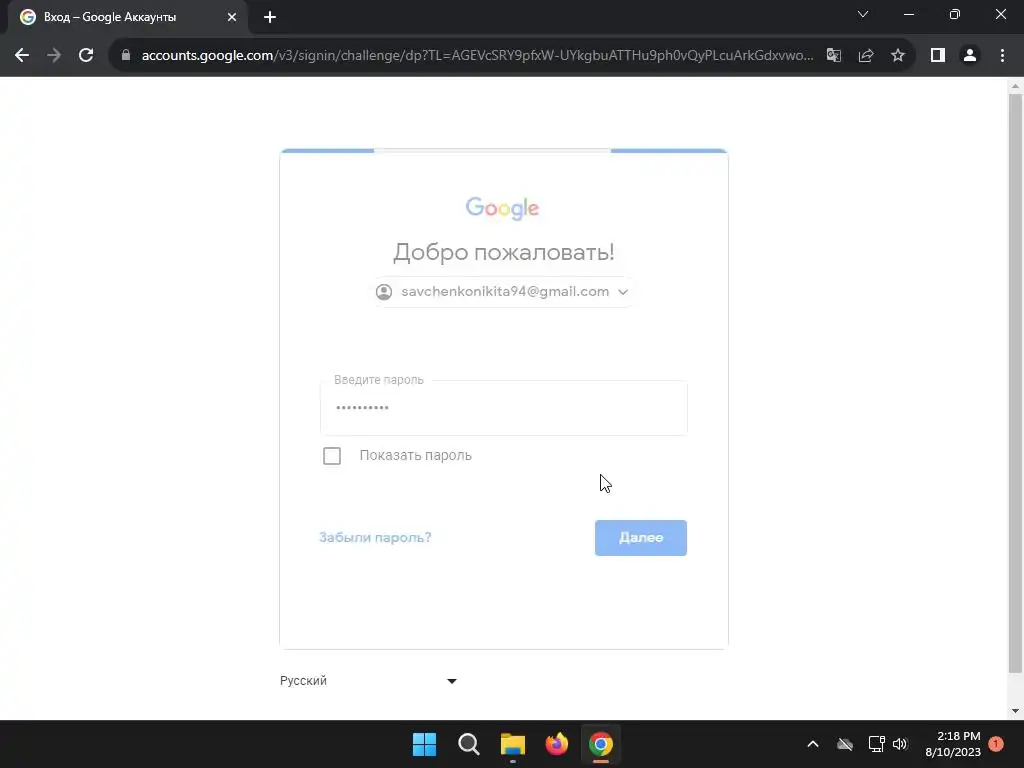Click the Далее button
This screenshot has height=768, width=1024.
coord(641,538)
